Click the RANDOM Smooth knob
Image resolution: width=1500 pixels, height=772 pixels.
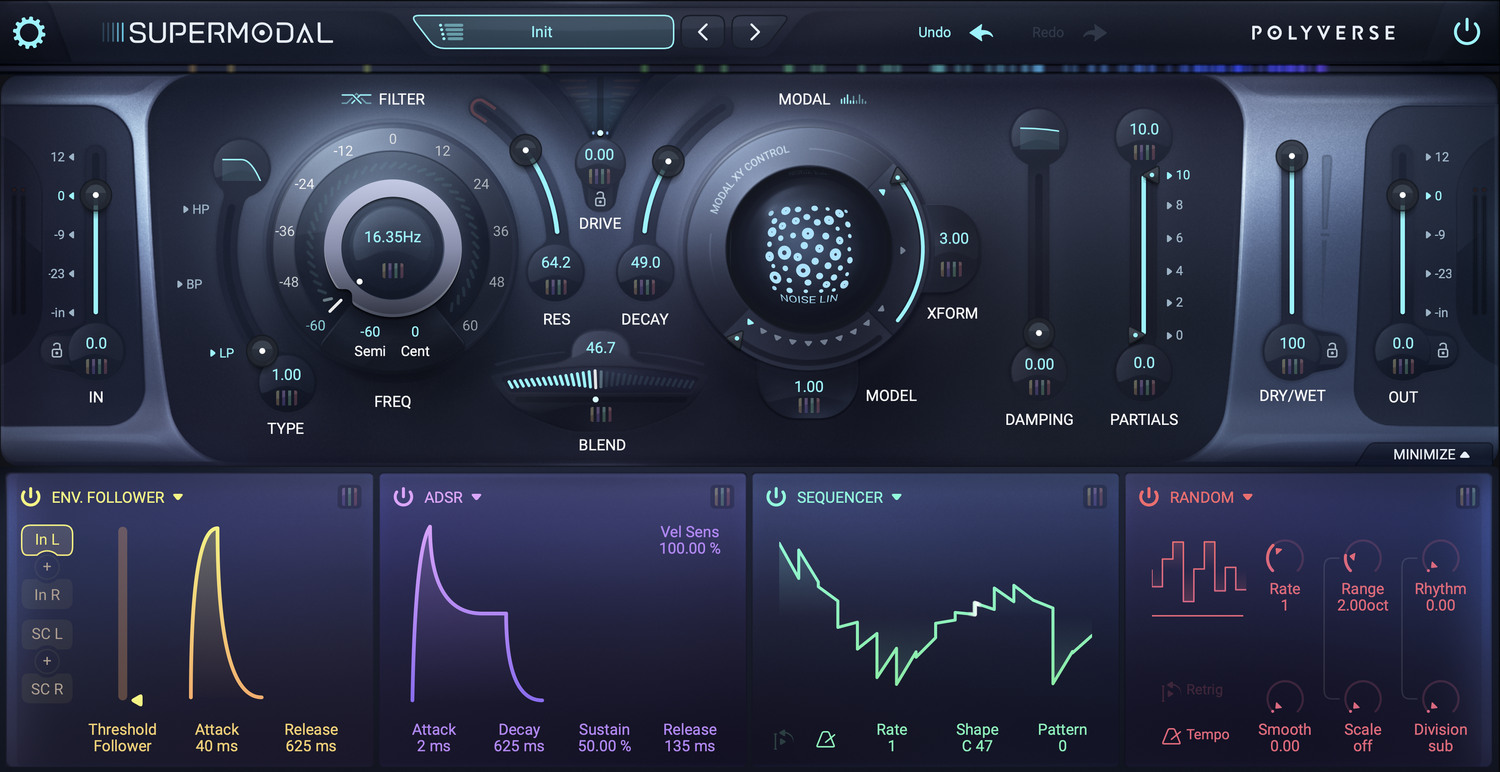pyautogui.click(x=1284, y=700)
